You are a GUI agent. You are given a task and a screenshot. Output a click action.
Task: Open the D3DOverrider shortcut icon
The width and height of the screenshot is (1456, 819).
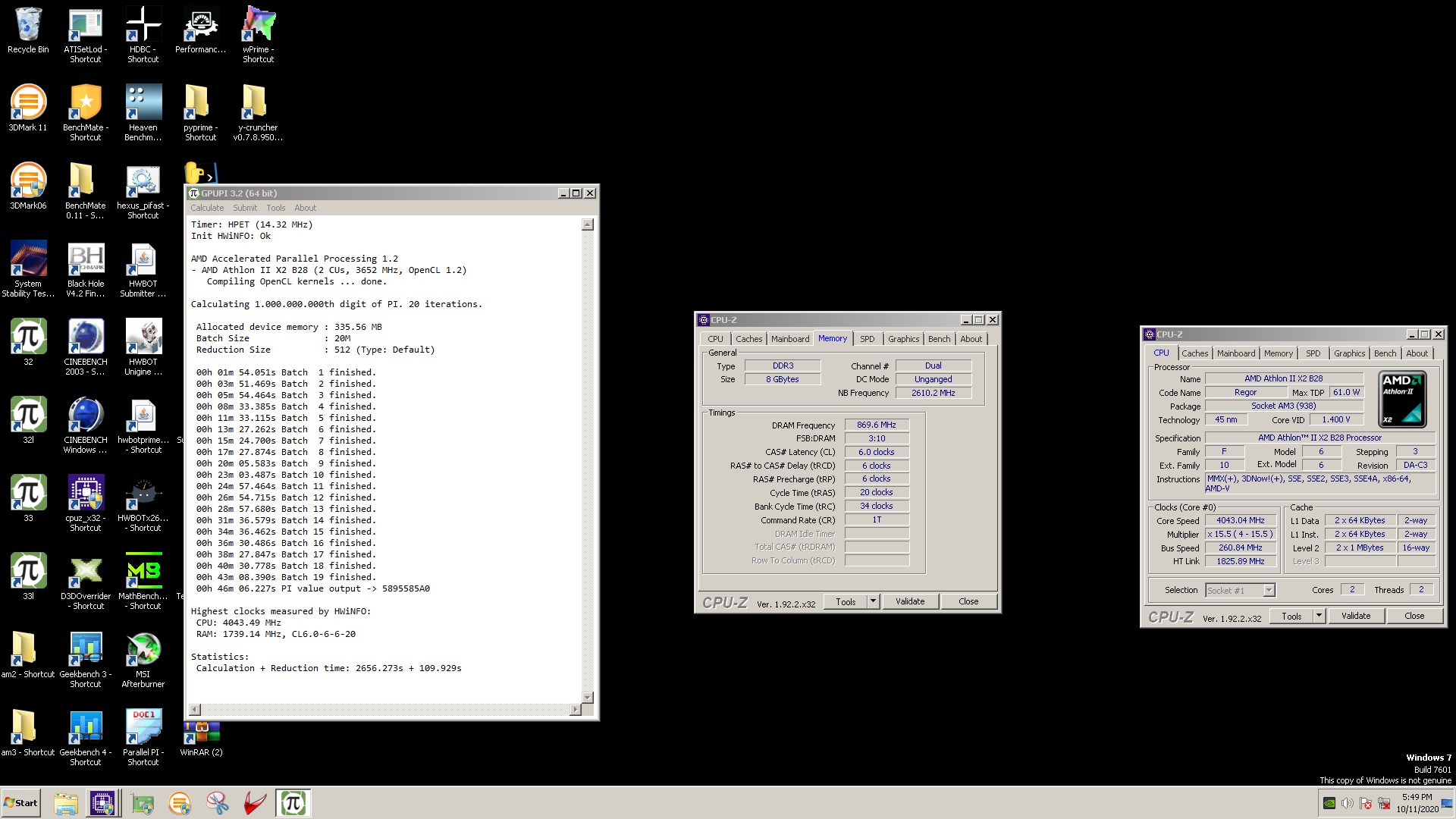coord(85,581)
